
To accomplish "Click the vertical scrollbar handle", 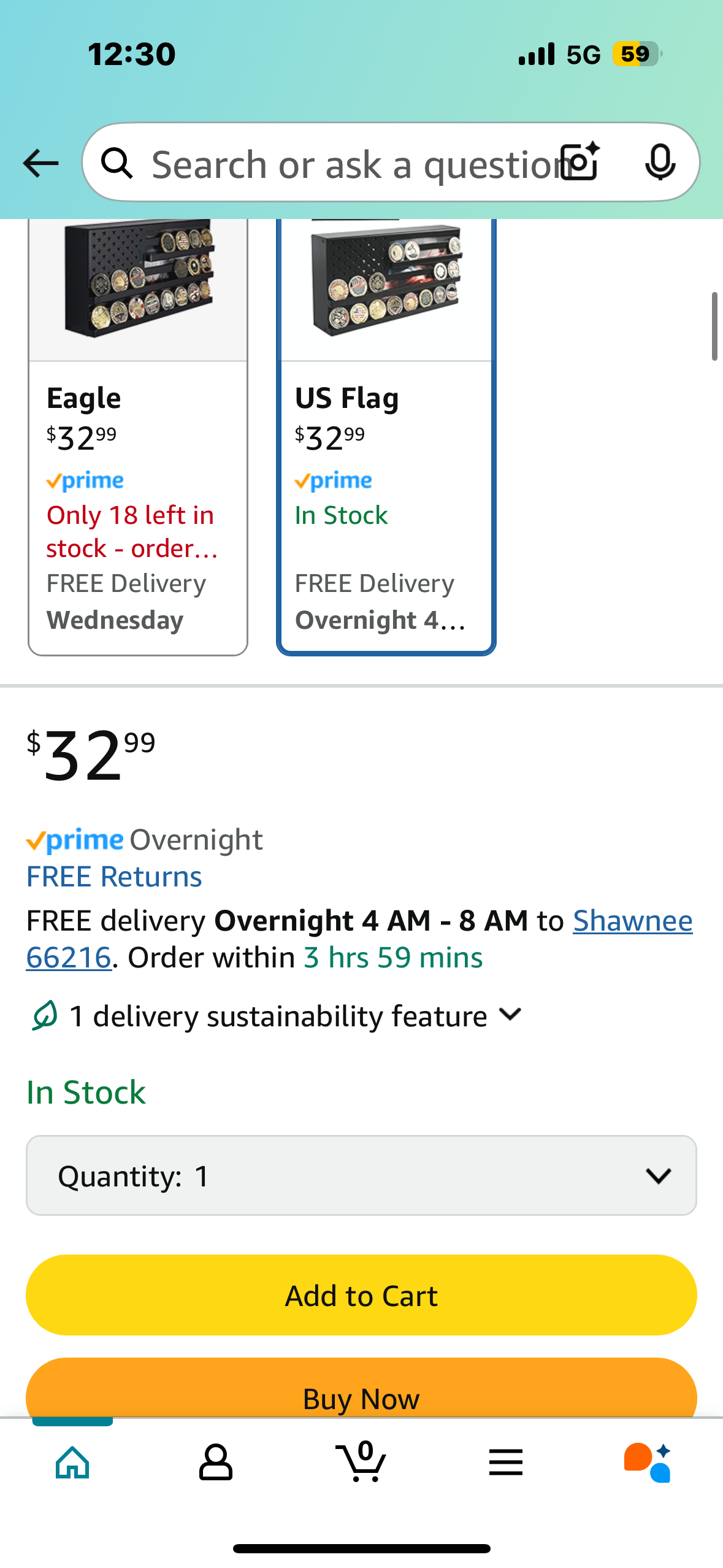I will 714,327.
